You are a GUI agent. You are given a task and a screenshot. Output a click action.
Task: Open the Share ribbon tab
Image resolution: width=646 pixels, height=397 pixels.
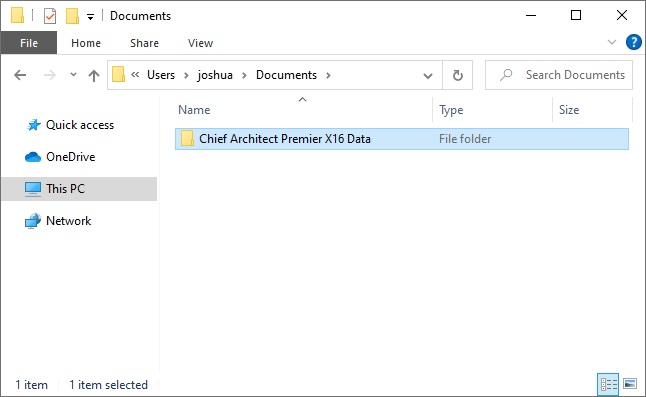coord(144,43)
